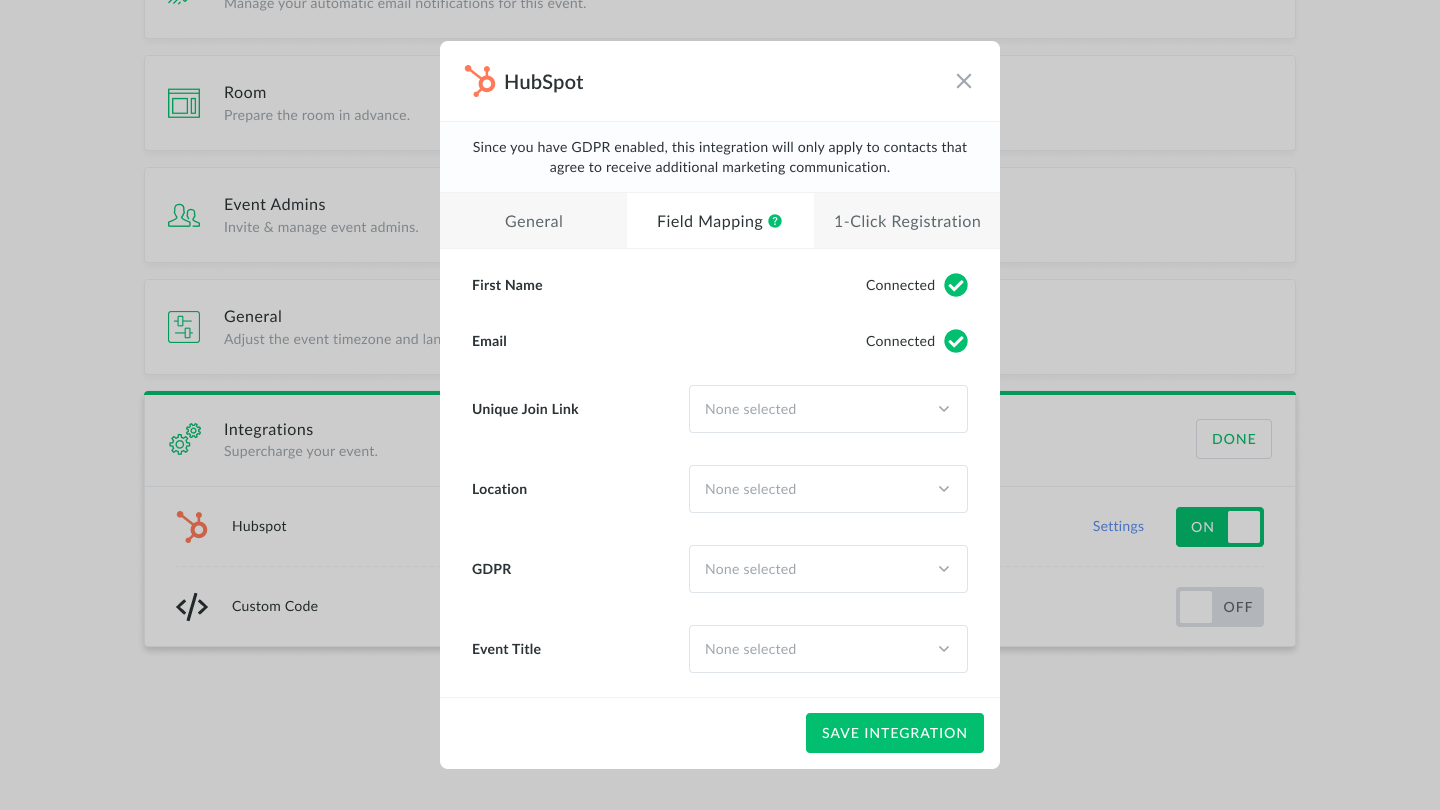Viewport: 1440px width, 810px height.
Task: Select a property for Event Title
Action: [828, 649]
